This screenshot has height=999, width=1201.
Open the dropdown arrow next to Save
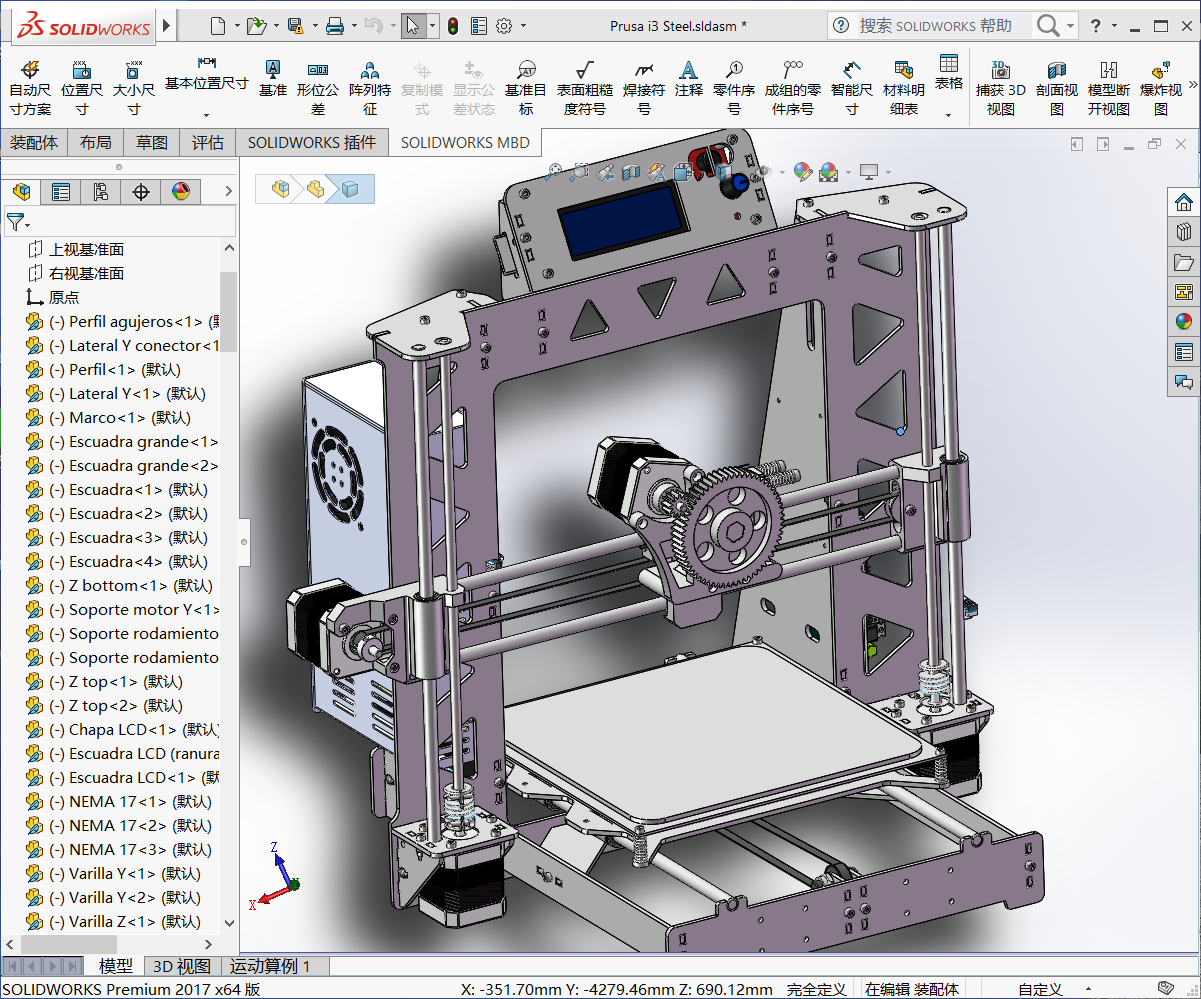pos(314,26)
